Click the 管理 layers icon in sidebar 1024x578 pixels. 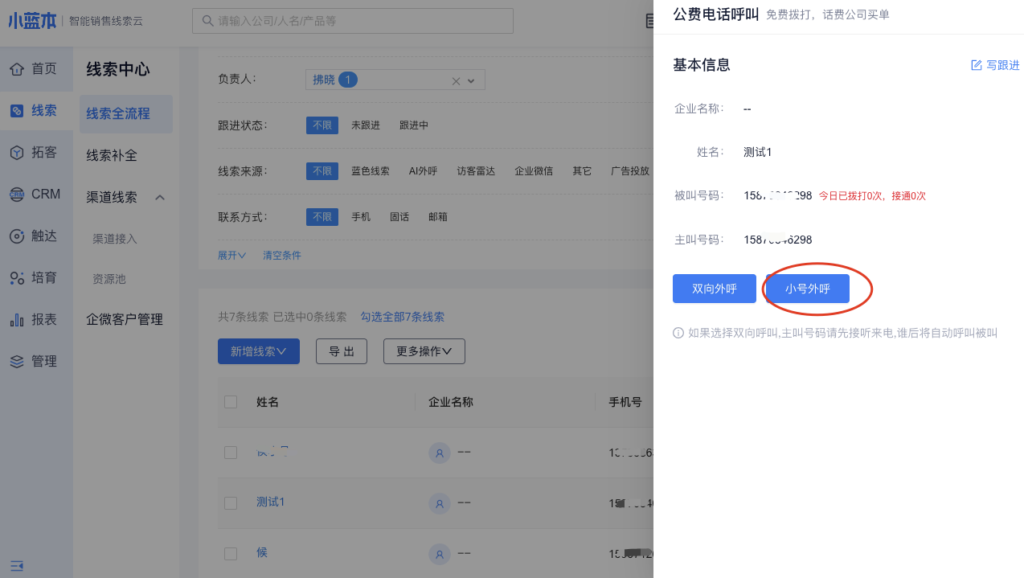coord(17,361)
